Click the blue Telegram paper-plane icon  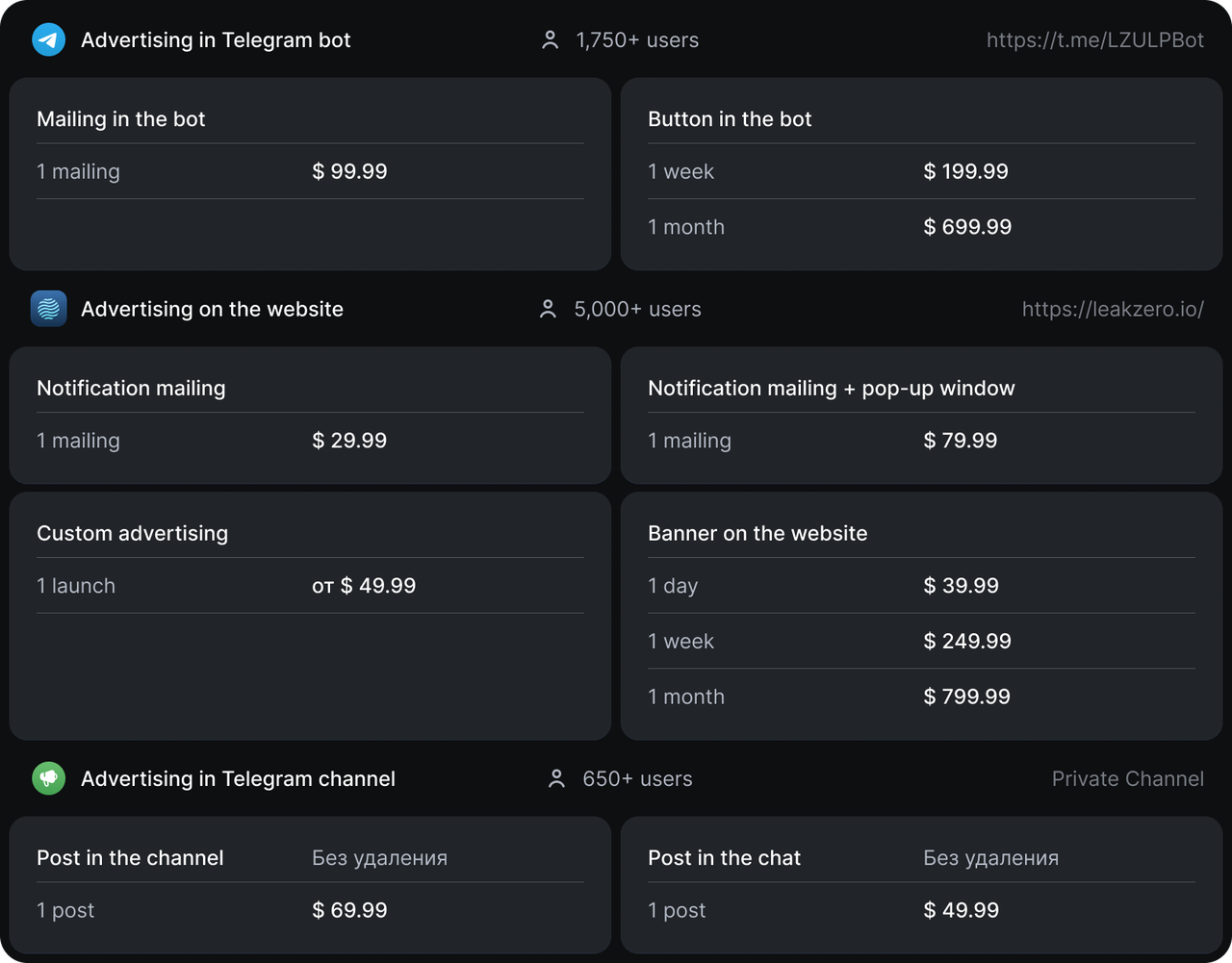49,40
